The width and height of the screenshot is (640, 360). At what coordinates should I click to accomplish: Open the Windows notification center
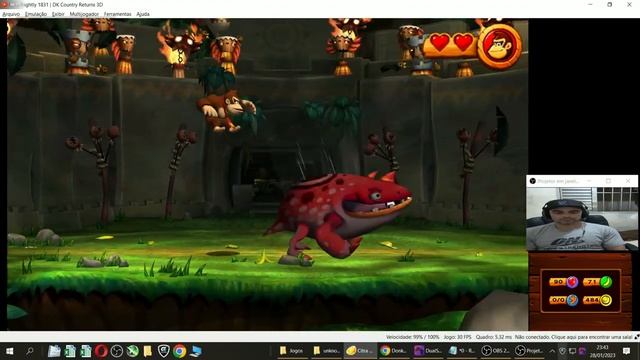(x=627, y=351)
